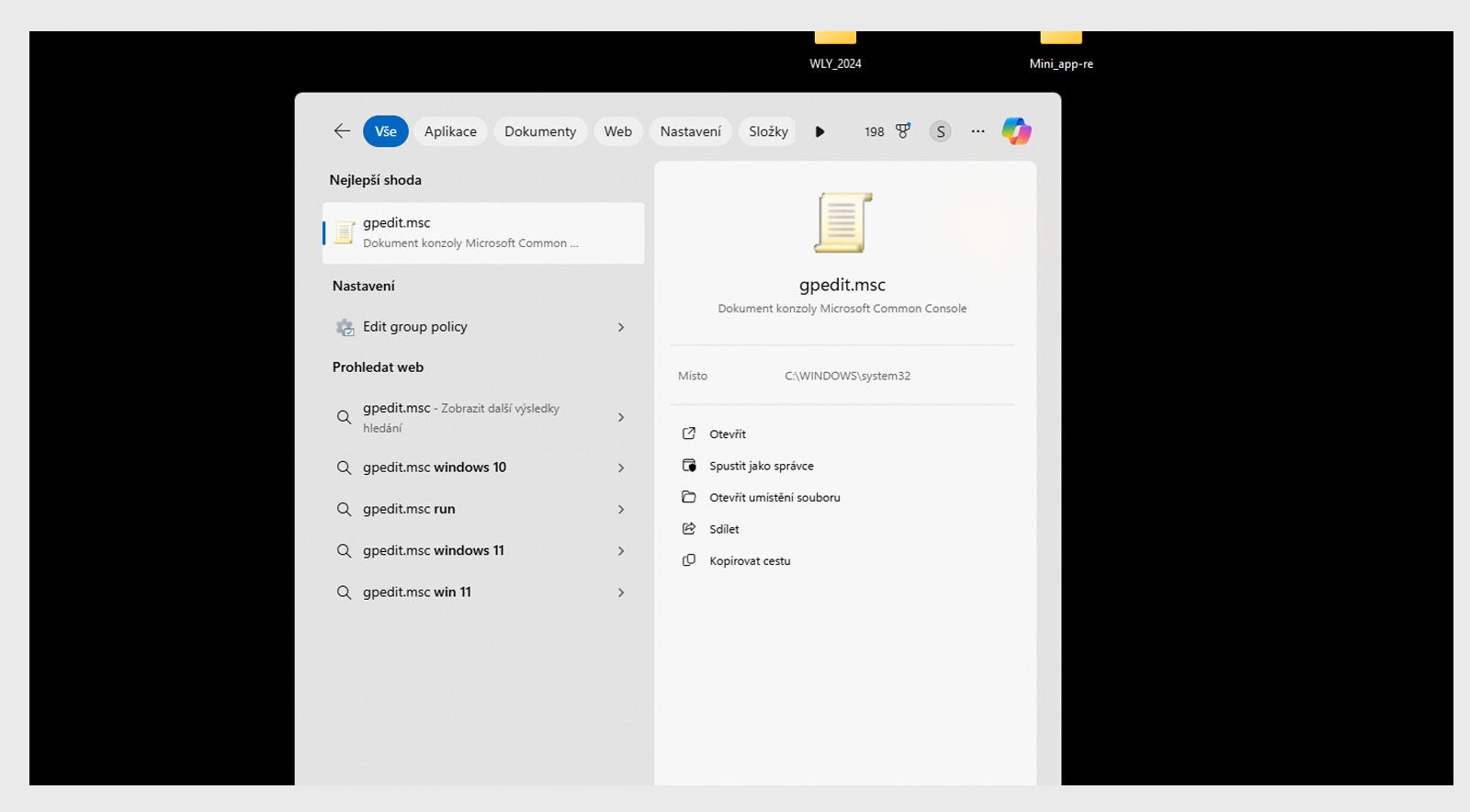1470x812 pixels.
Task: Click the Edit group policy gear icon
Action: tap(345, 327)
